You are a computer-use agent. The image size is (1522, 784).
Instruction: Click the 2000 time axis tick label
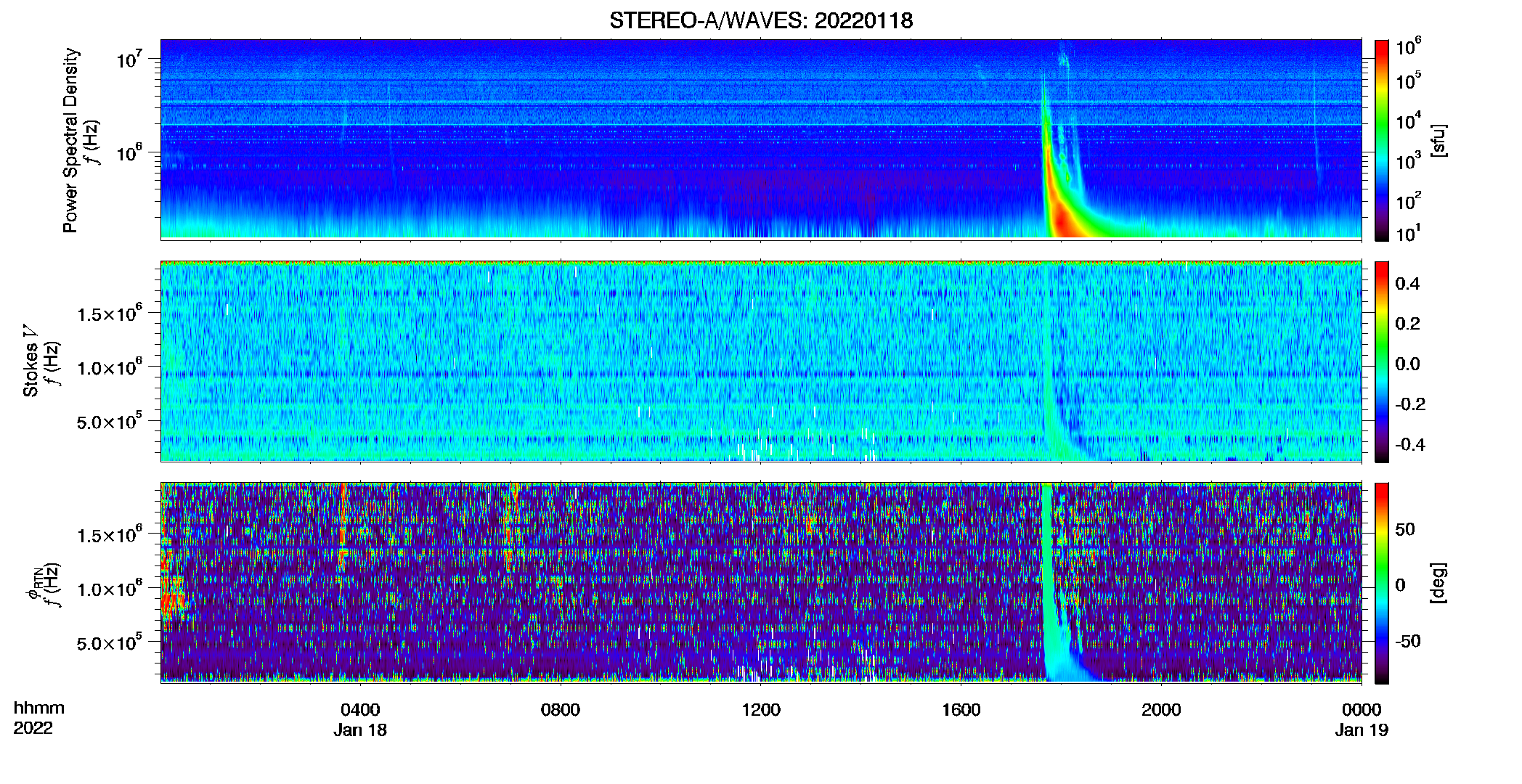1160,709
